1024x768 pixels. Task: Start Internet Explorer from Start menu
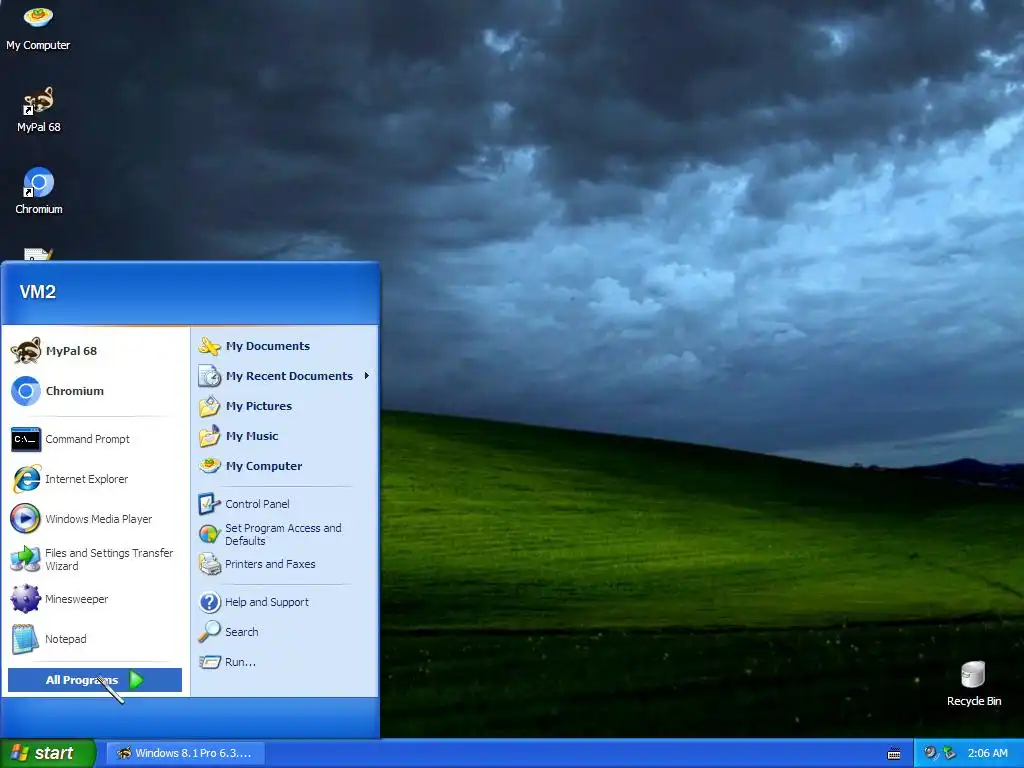(x=95, y=479)
